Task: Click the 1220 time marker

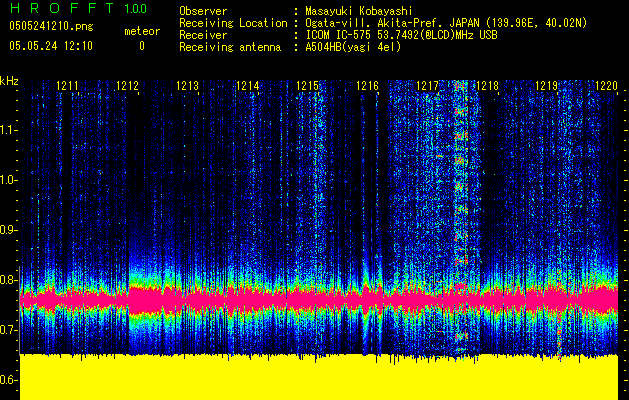Action: [607, 86]
